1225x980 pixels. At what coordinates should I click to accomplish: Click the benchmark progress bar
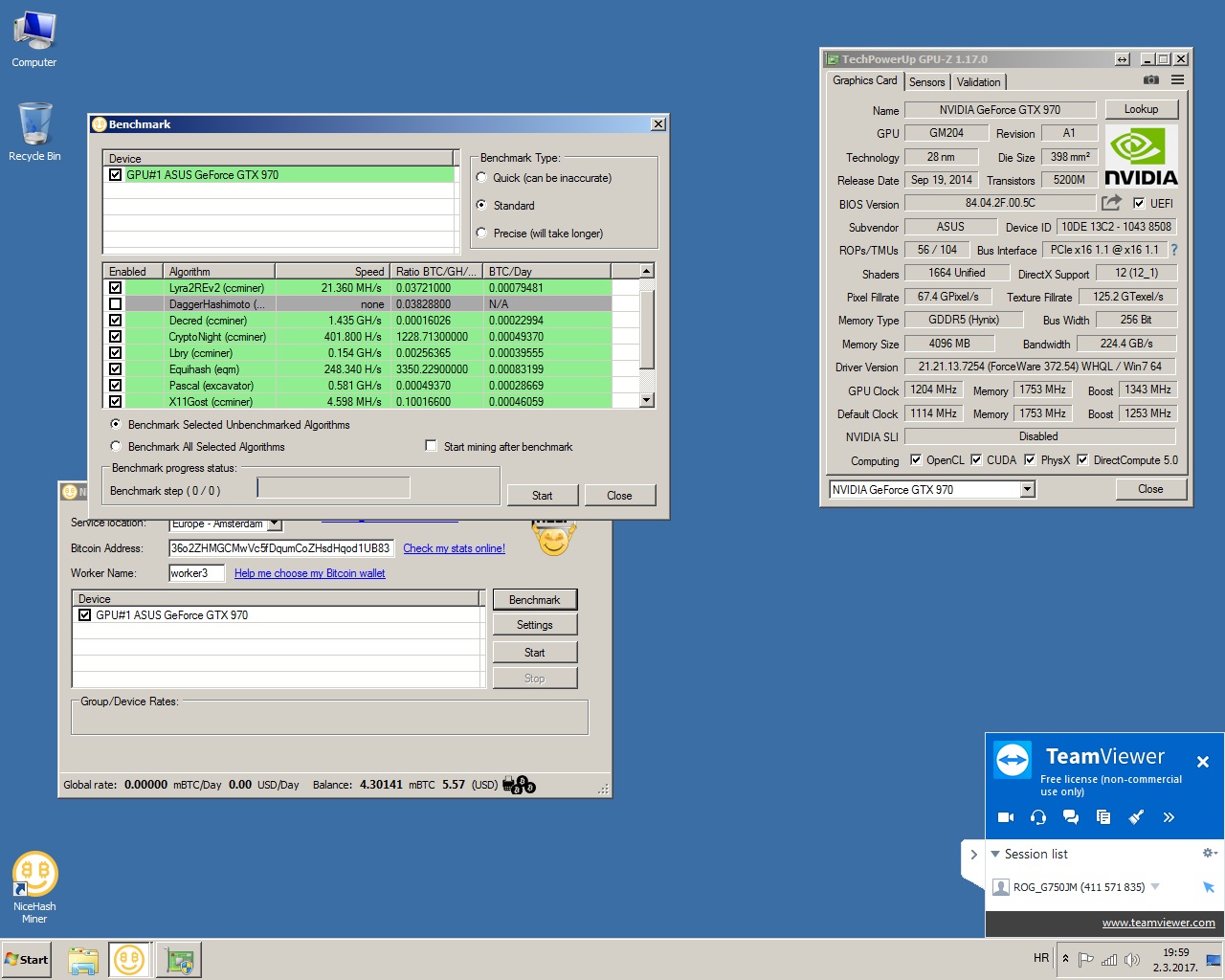click(x=334, y=488)
